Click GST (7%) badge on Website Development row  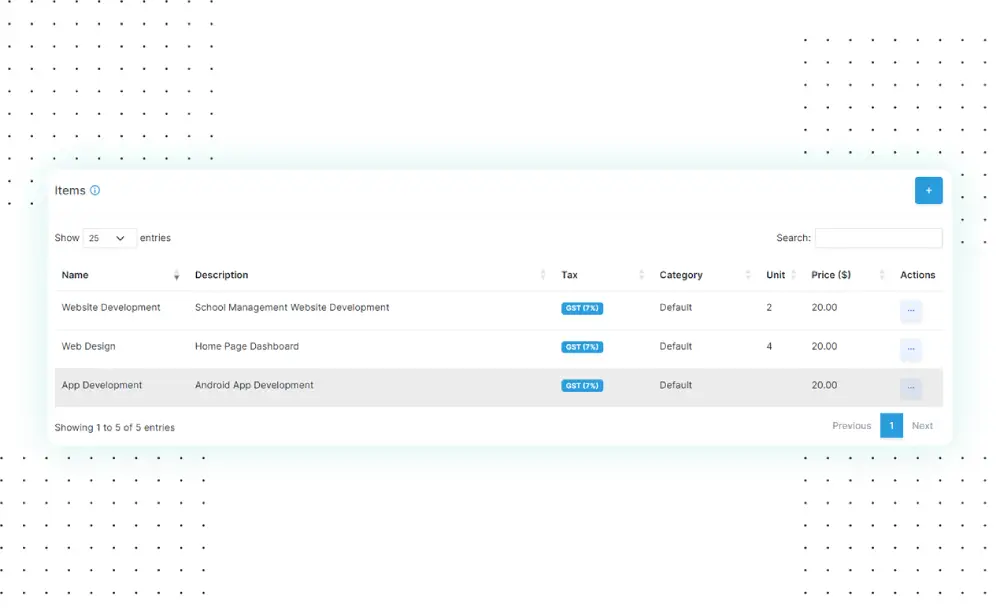pyautogui.click(x=582, y=308)
